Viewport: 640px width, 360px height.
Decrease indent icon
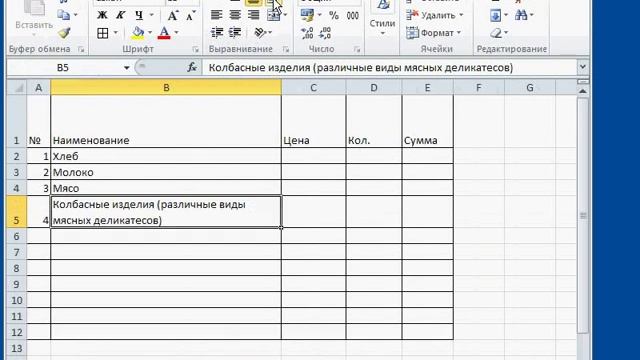pyautogui.click(x=217, y=33)
